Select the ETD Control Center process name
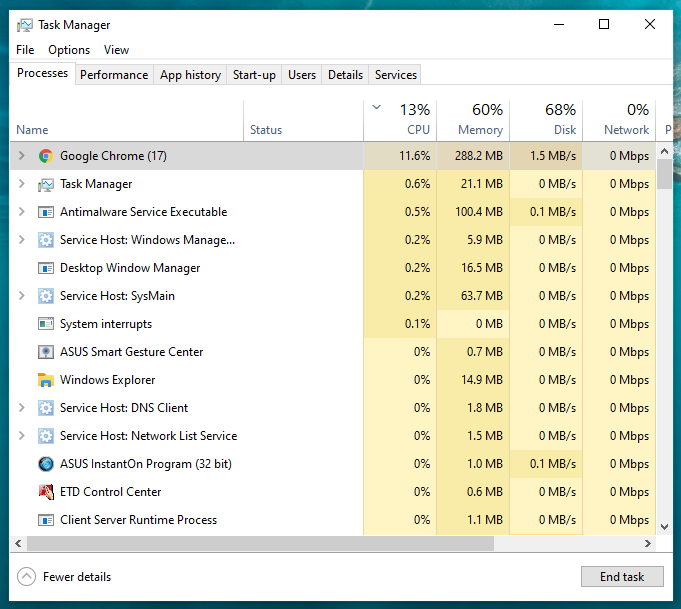This screenshot has height=609, width=681. tap(110, 492)
